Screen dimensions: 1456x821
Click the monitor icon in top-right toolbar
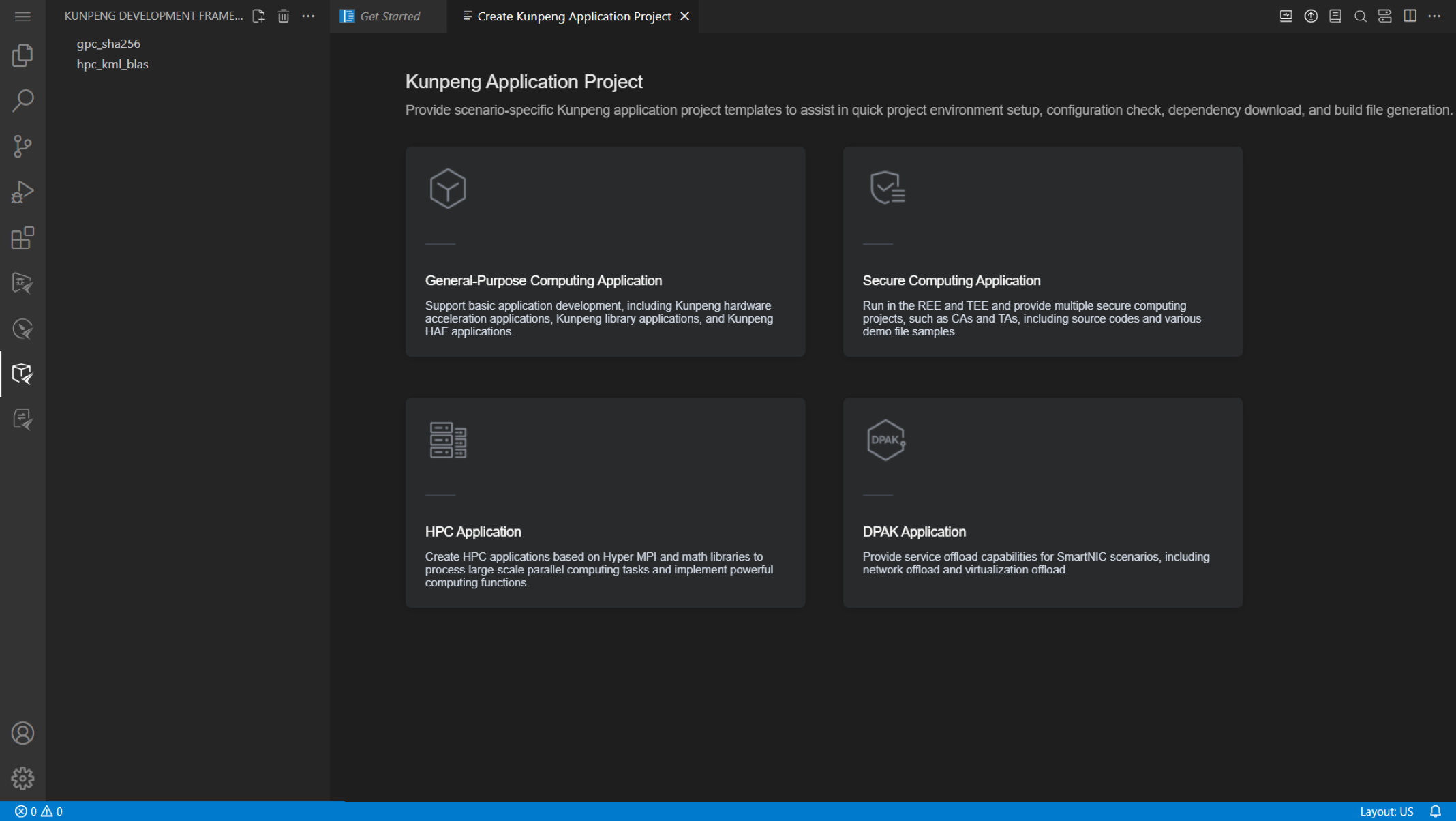[x=1286, y=16]
